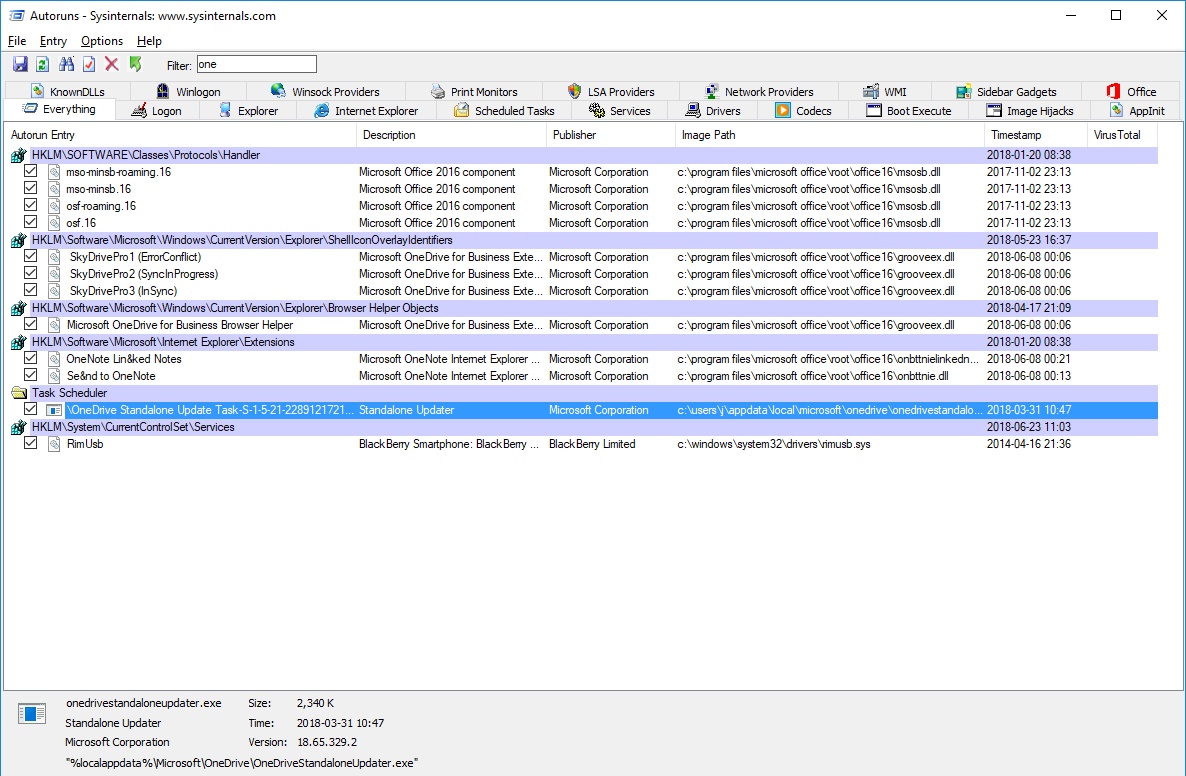
Task: Click the file icon in the detail pane
Action: coord(31,713)
